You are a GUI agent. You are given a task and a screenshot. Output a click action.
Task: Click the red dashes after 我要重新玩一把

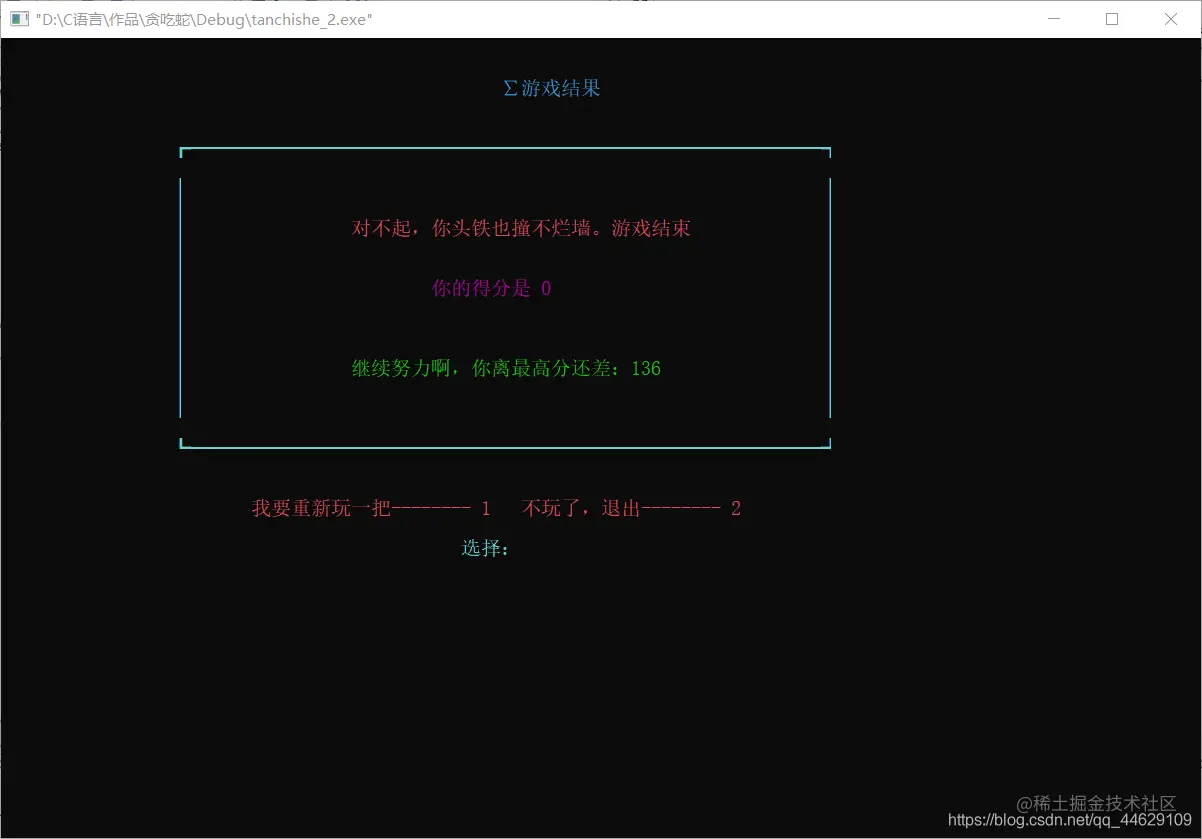[x=434, y=507]
